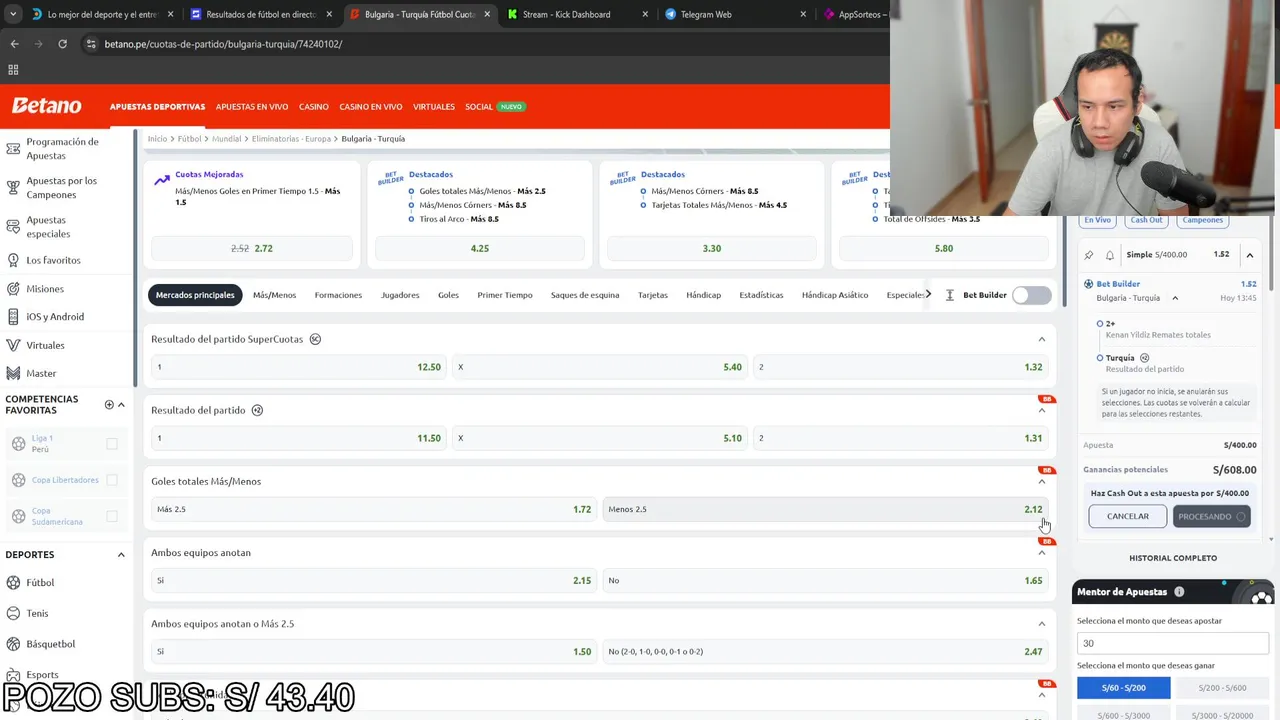The height and width of the screenshot is (720, 1280).
Task: Click the Cuotas Mejoradas trend icon
Action: point(162,180)
